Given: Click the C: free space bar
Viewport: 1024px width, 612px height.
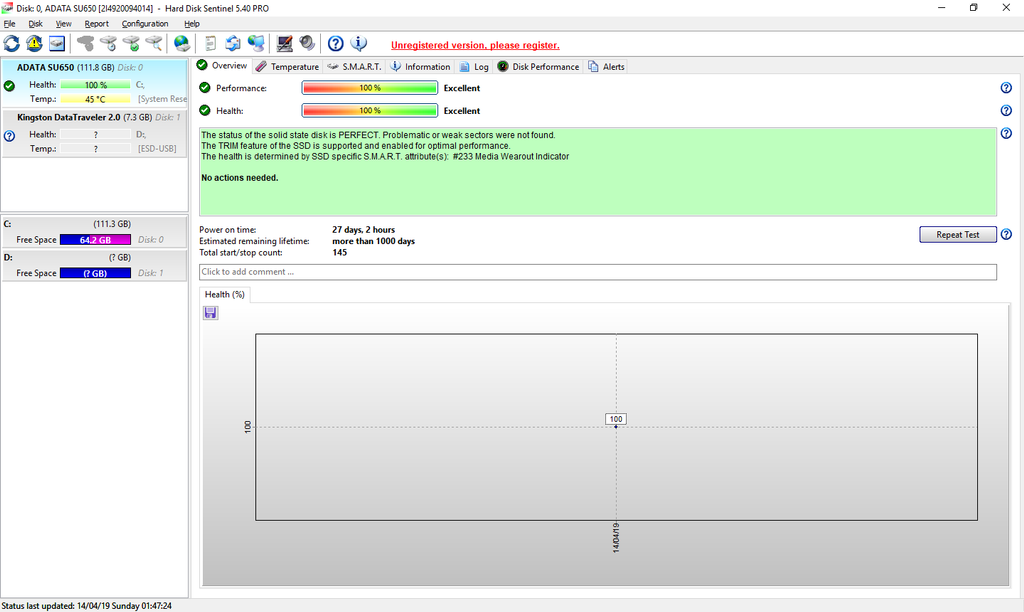Looking at the screenshot, I should click(x=95, y=240).
